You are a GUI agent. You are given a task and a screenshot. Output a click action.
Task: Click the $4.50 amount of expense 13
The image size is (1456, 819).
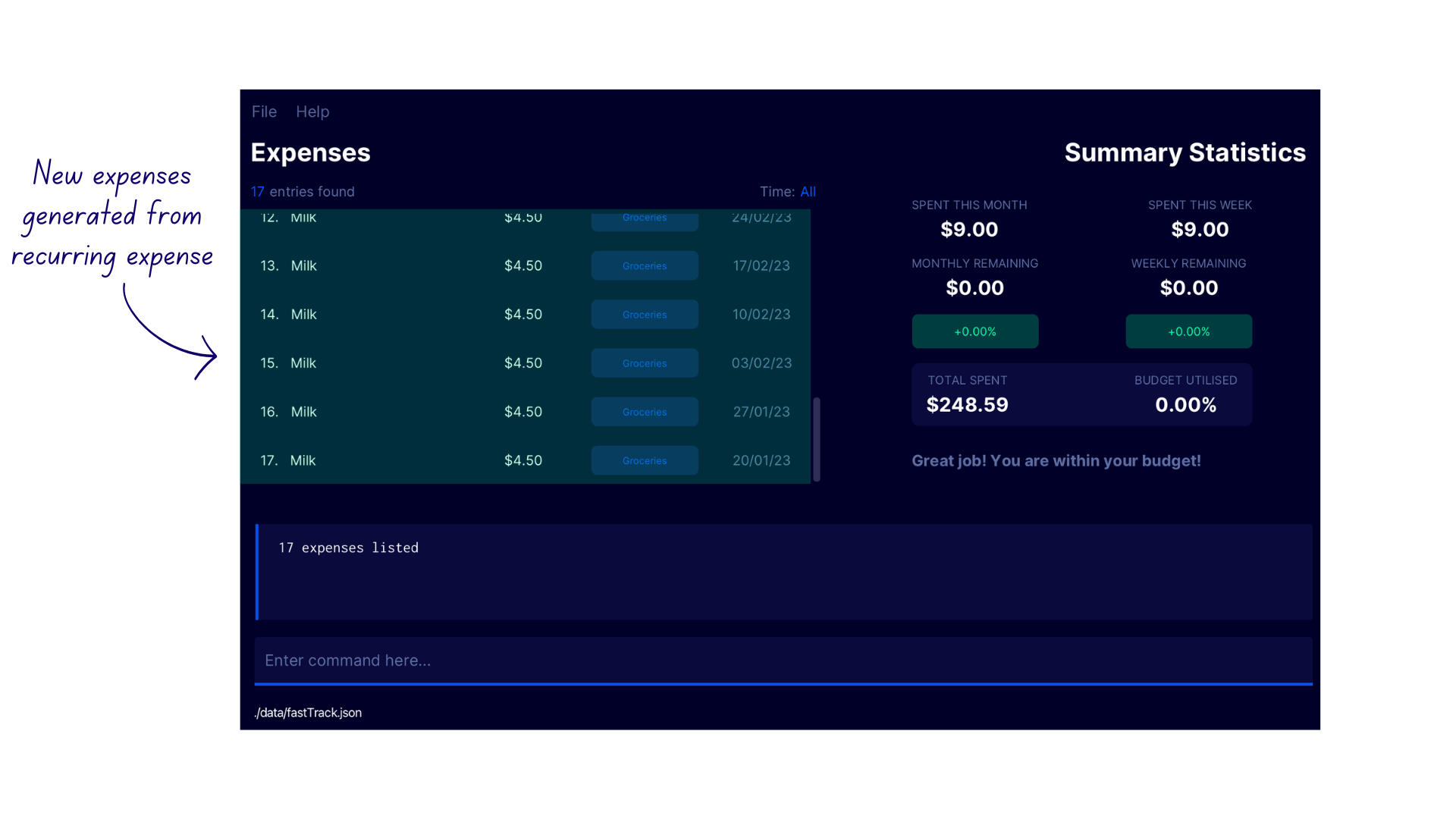pyautogui.click(x=523, y=265)
